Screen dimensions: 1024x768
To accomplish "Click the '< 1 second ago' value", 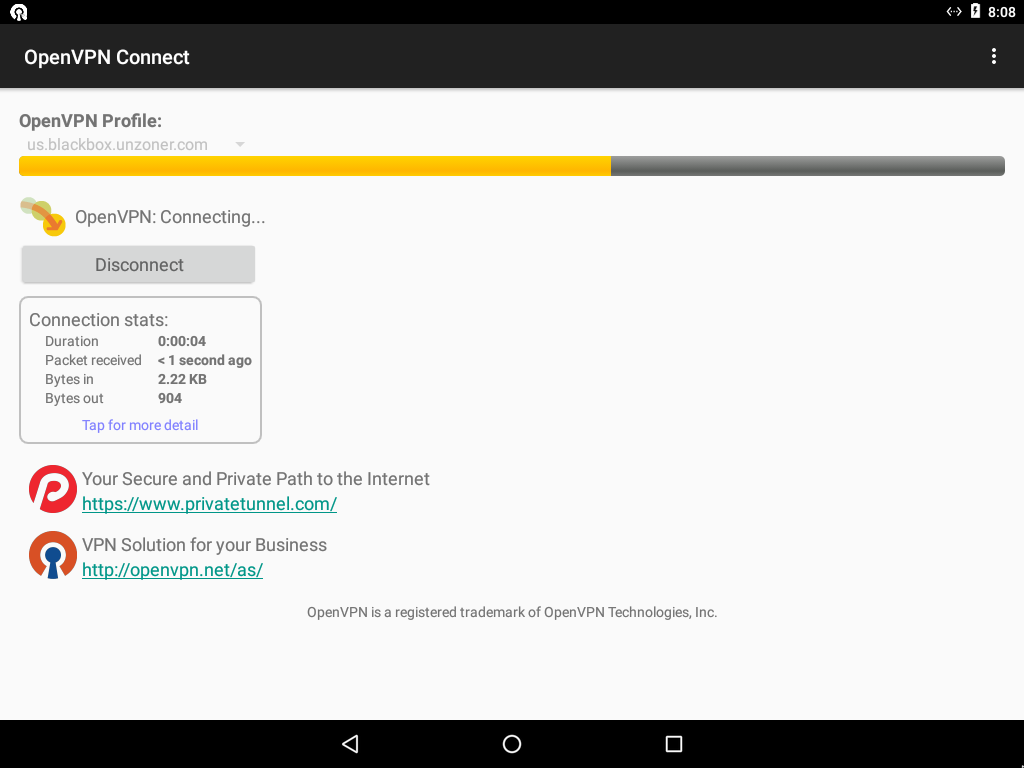I will point(204,360).
